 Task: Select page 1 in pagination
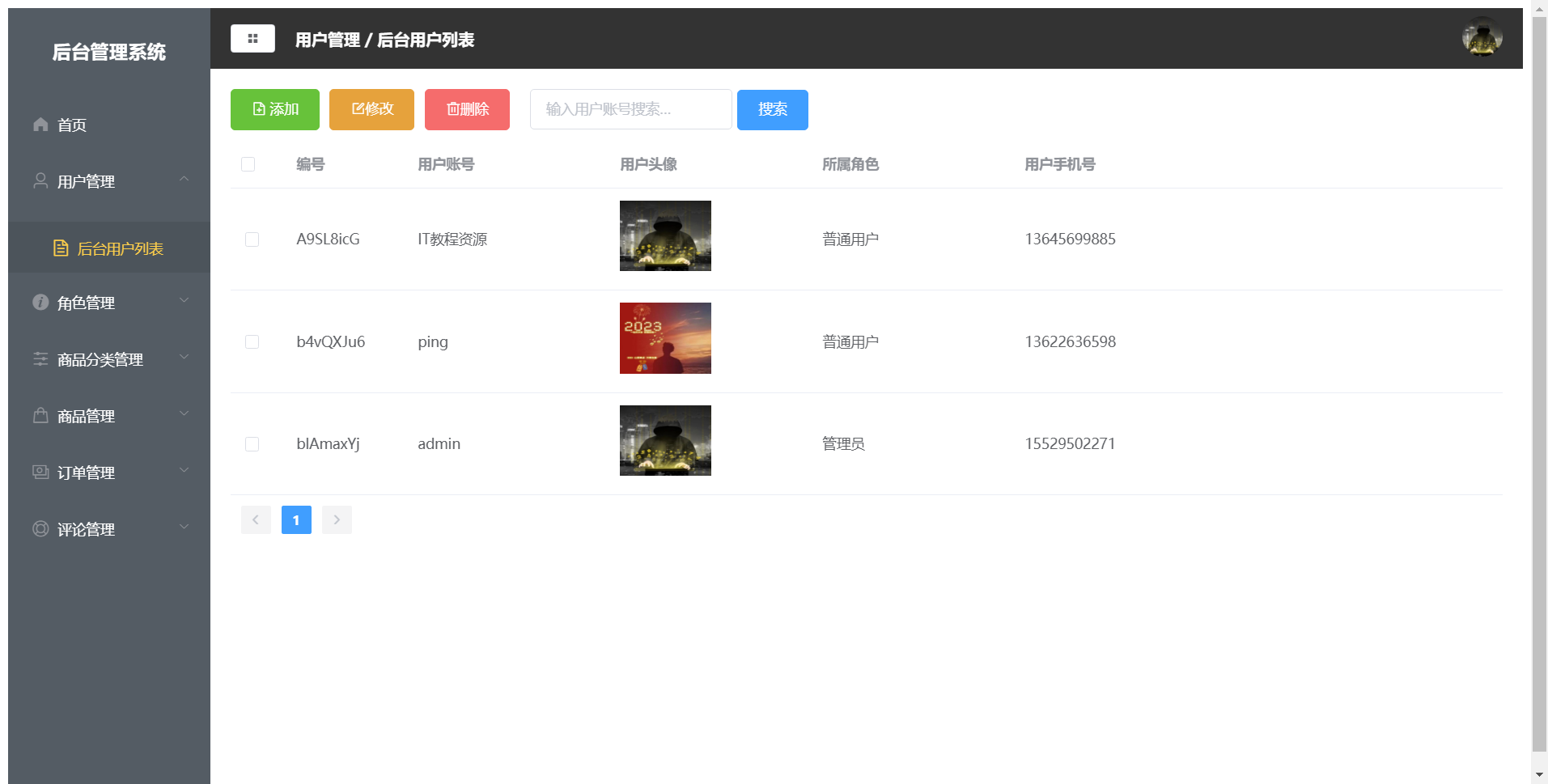coord(296,519)
